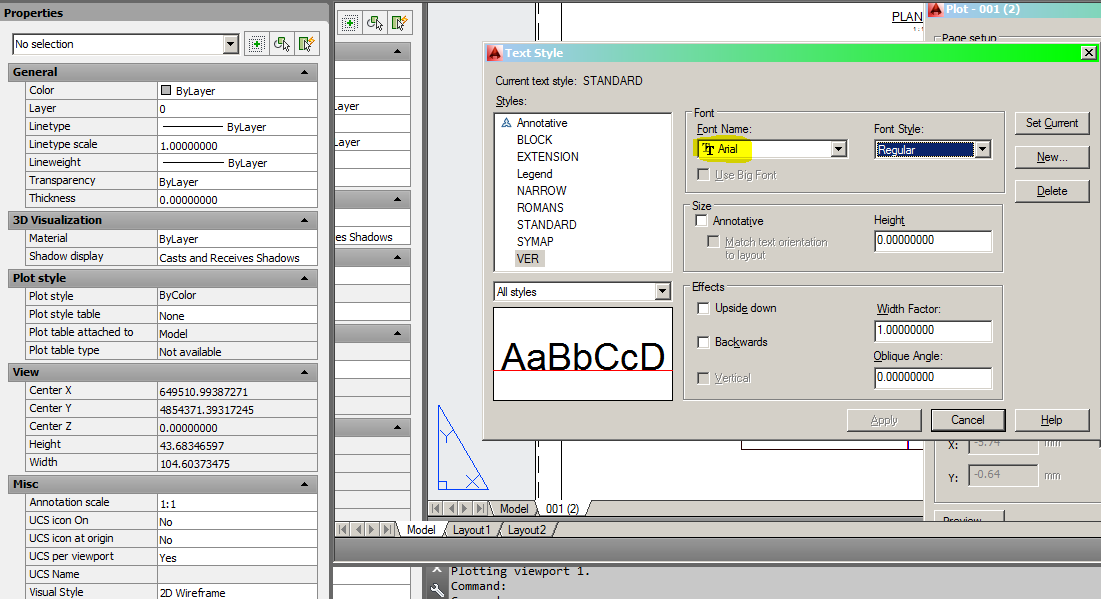Switch to the Layout2 tab
This screenshot has width=1101, height=599.
click(527, 530)
